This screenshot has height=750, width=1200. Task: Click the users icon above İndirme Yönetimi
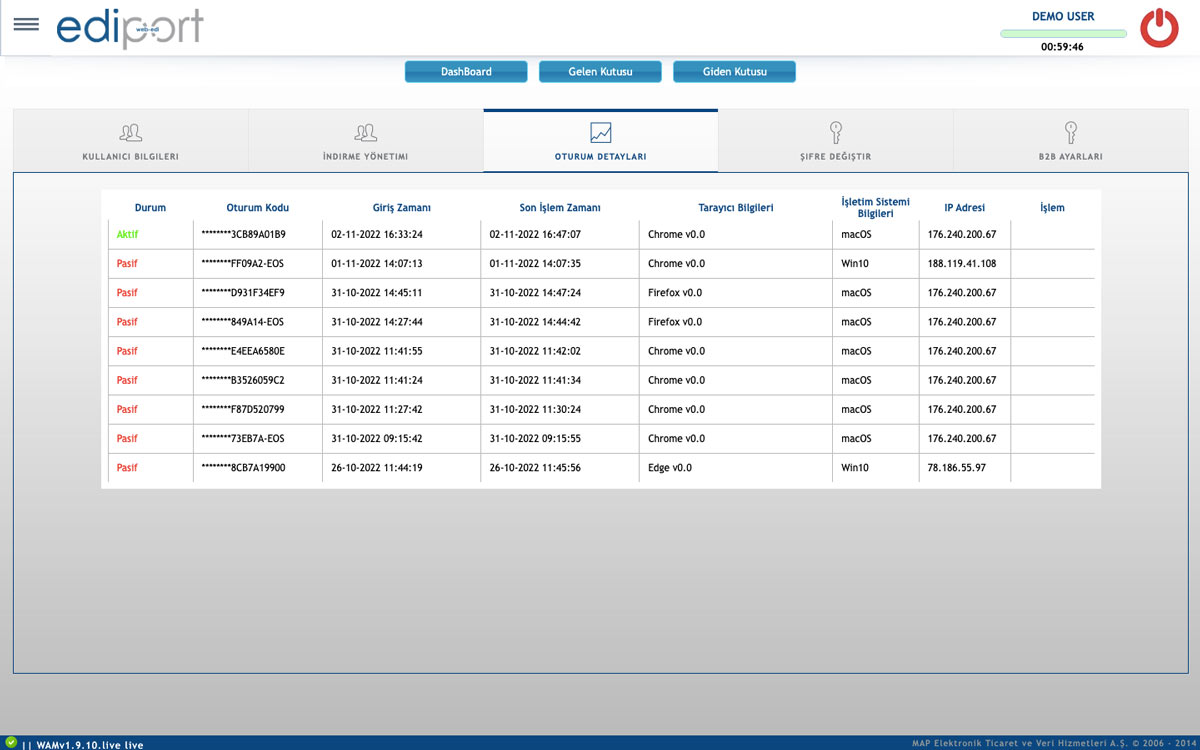[x=365, y=132]
